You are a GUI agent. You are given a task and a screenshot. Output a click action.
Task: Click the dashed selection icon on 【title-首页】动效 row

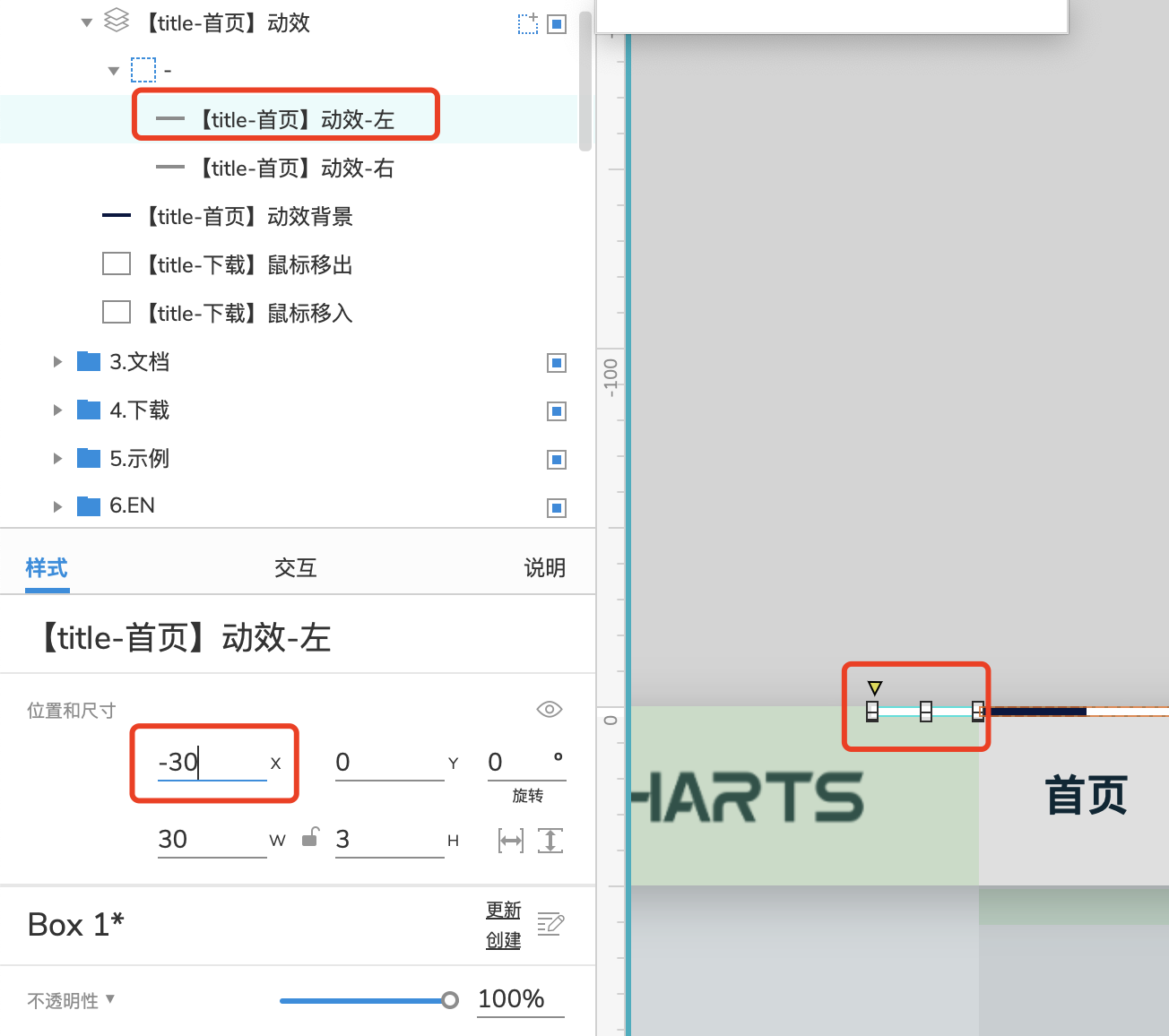coord(528,23)
